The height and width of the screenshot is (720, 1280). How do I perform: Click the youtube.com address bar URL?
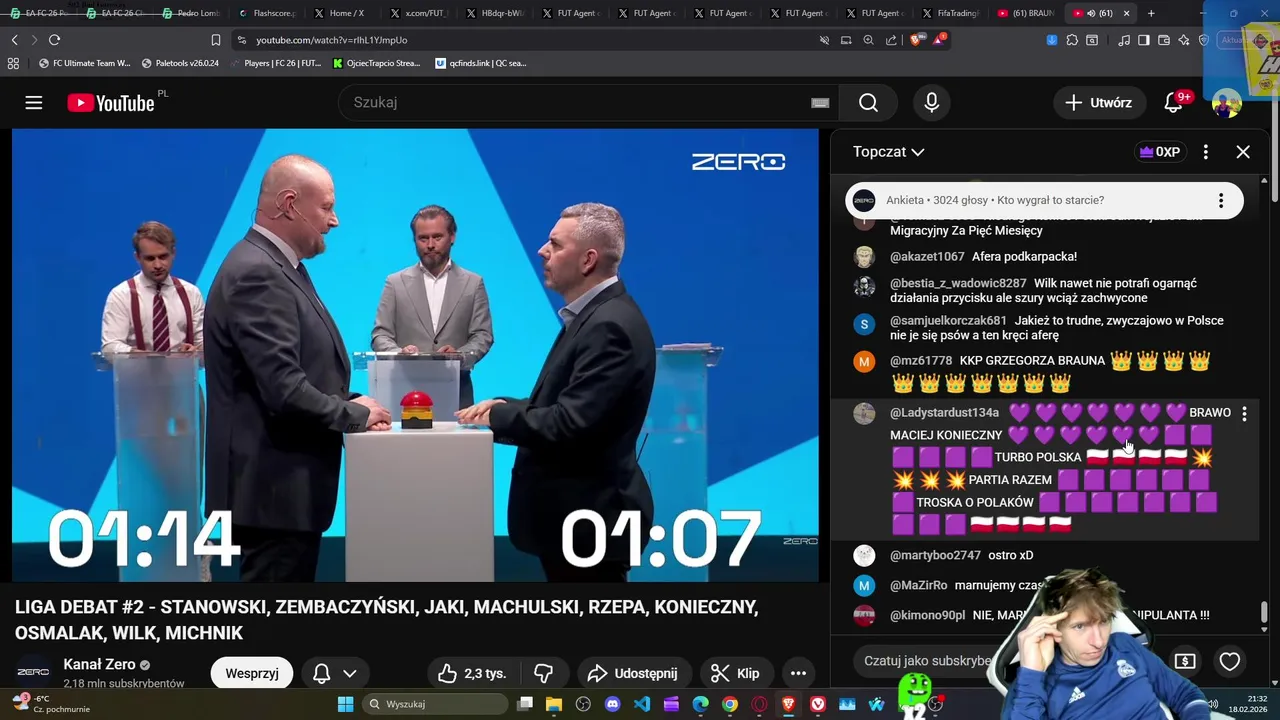click(331, 40)
